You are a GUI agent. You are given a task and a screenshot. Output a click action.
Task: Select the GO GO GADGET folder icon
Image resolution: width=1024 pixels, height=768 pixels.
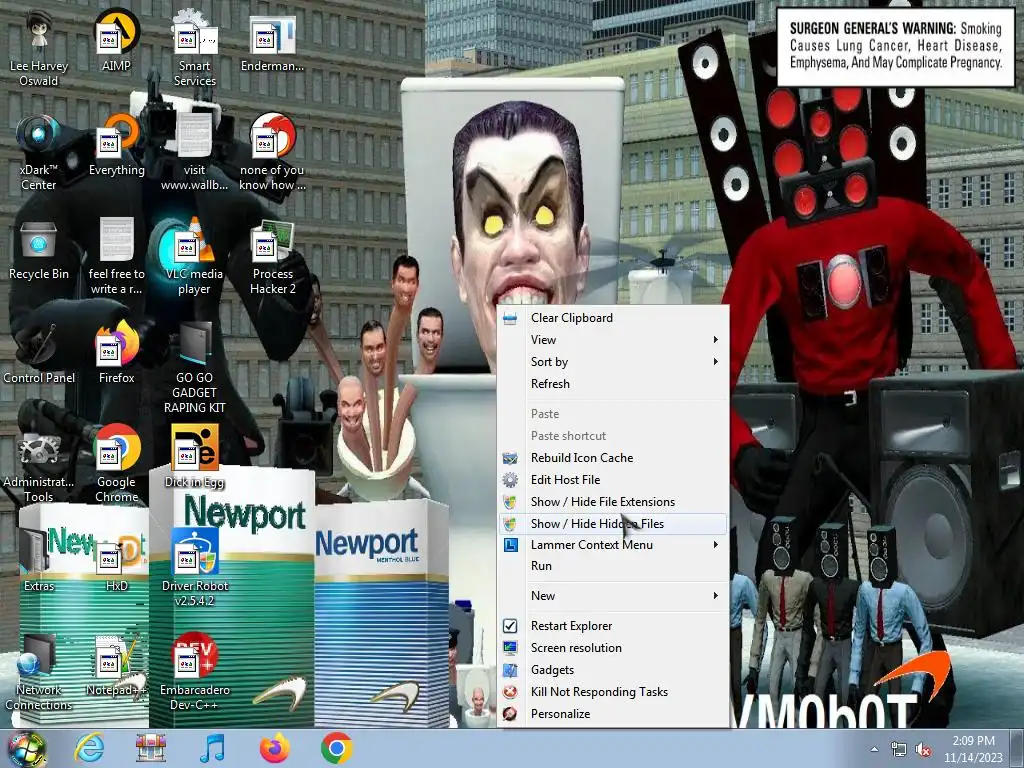(x=195, y=368)
